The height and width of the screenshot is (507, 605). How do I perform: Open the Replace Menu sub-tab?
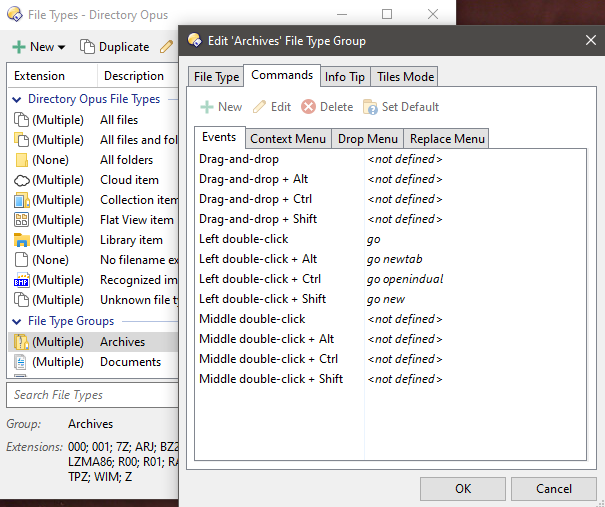[x=447, y=139]
